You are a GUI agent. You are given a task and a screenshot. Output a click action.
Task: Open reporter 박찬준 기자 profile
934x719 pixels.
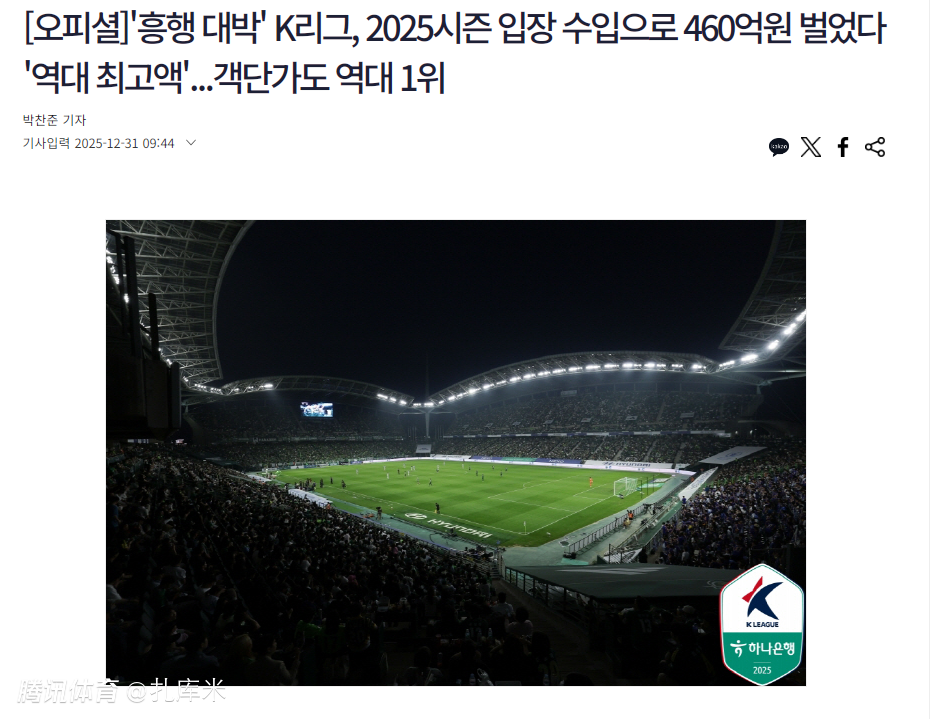point(54,120)
